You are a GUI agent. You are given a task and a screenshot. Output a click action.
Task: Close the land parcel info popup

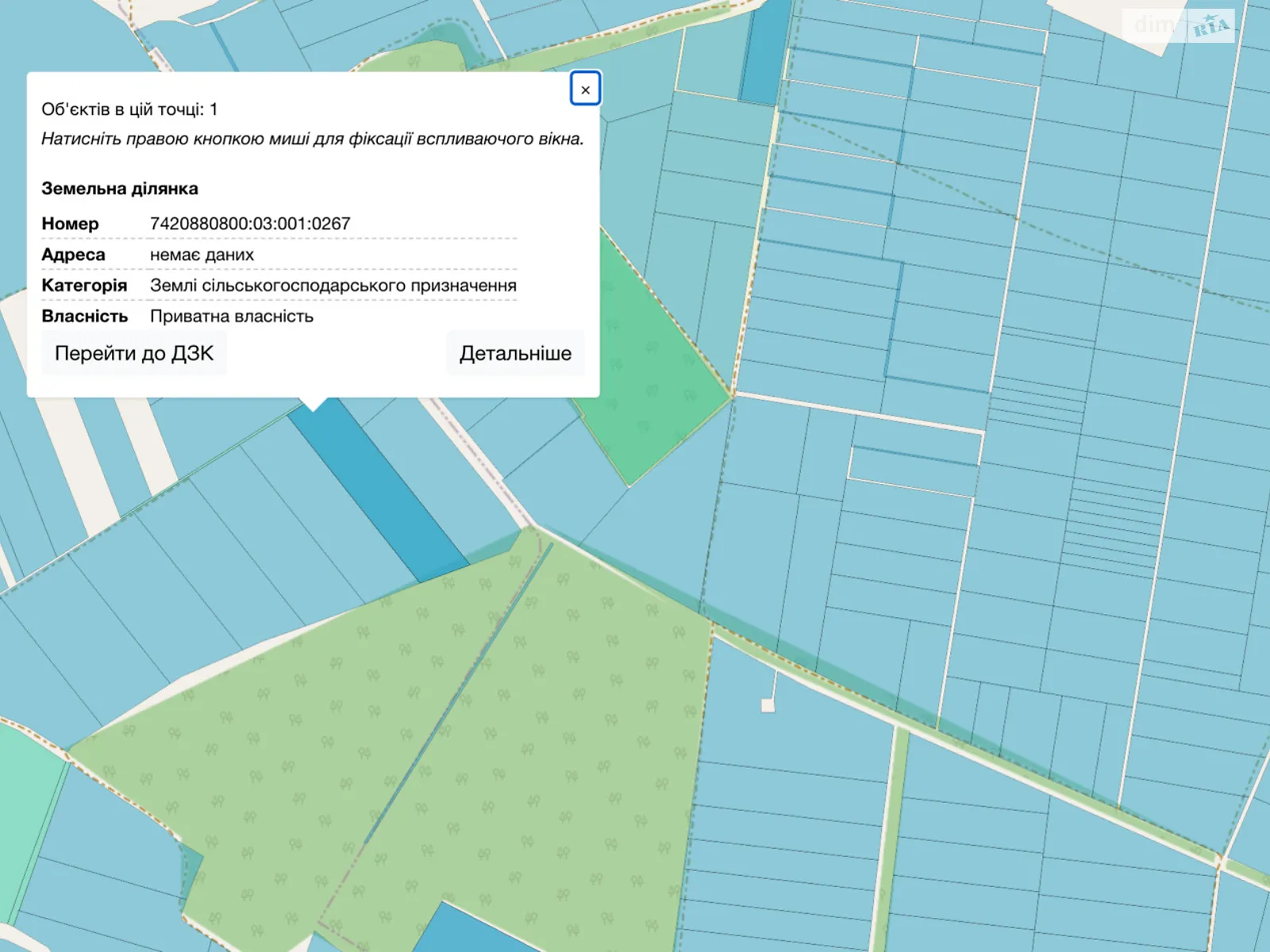(x=585, y=90)
